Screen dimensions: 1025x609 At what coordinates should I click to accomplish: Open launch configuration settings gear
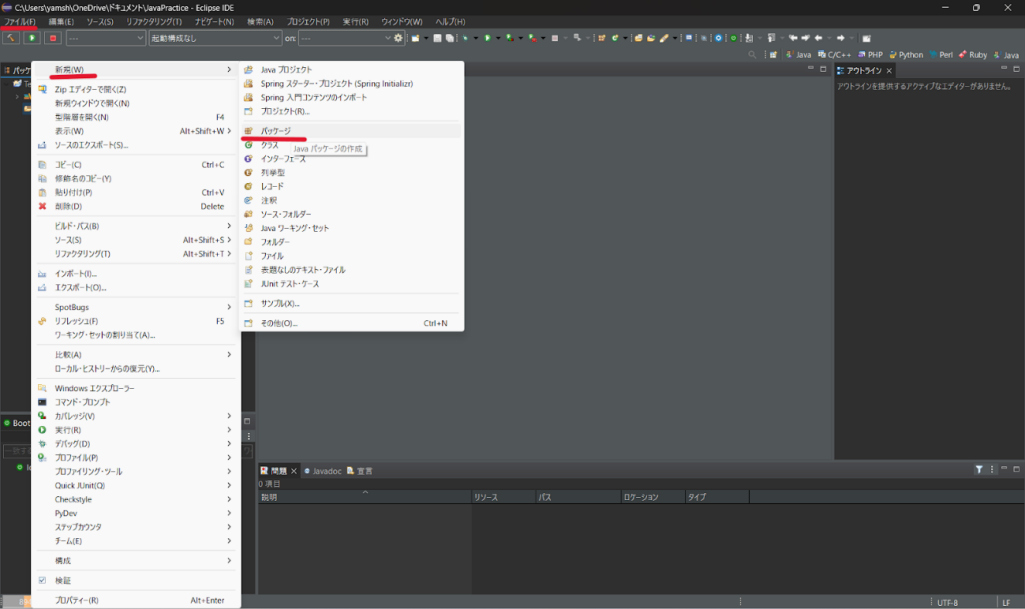(398, 38)
